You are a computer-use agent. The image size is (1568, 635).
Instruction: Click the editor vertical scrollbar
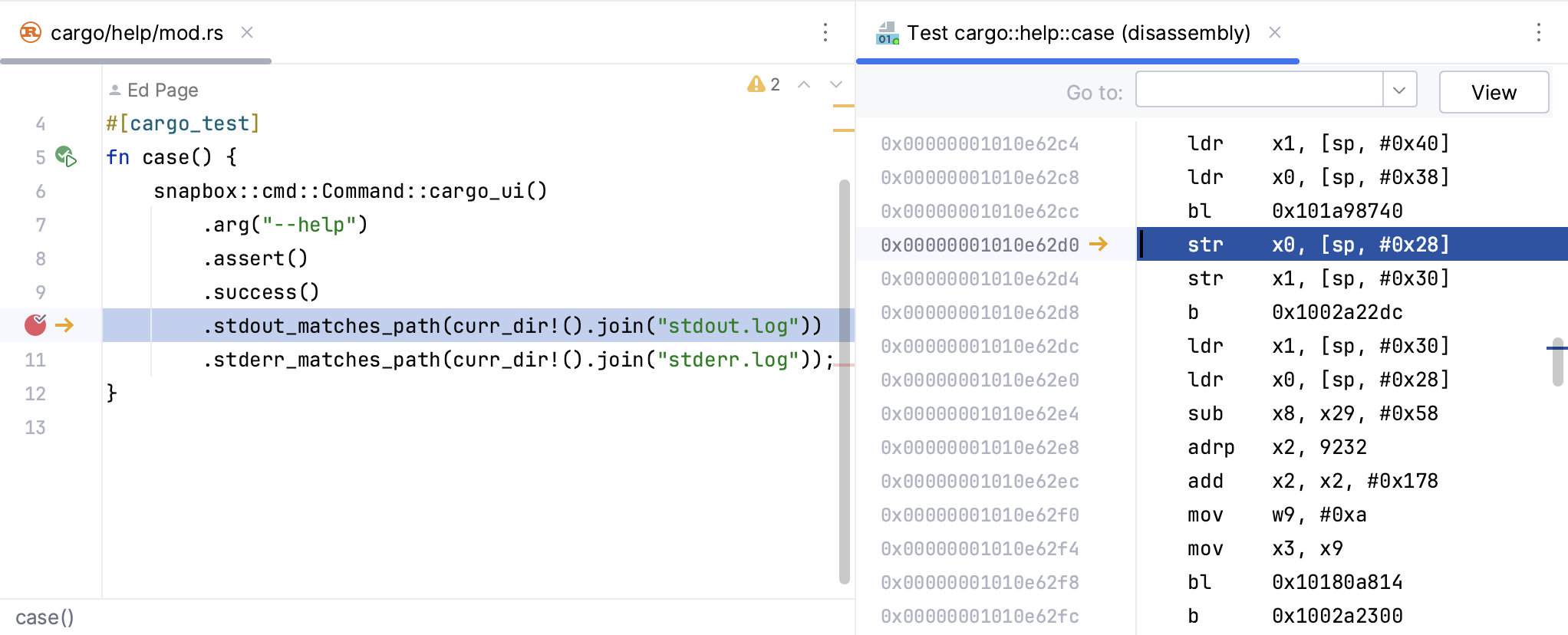coord(844,382)
